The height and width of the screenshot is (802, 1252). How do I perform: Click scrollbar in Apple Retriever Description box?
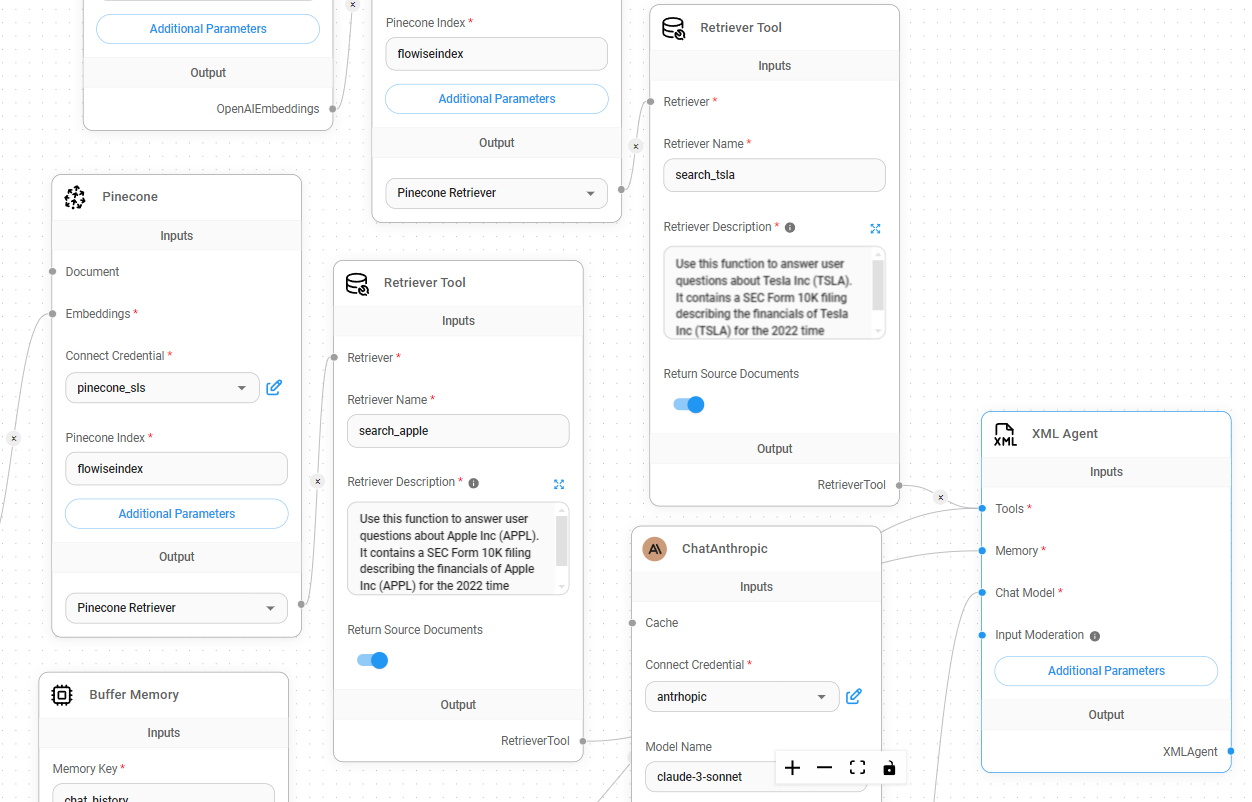pyautogui.click(x=561, y=540)
